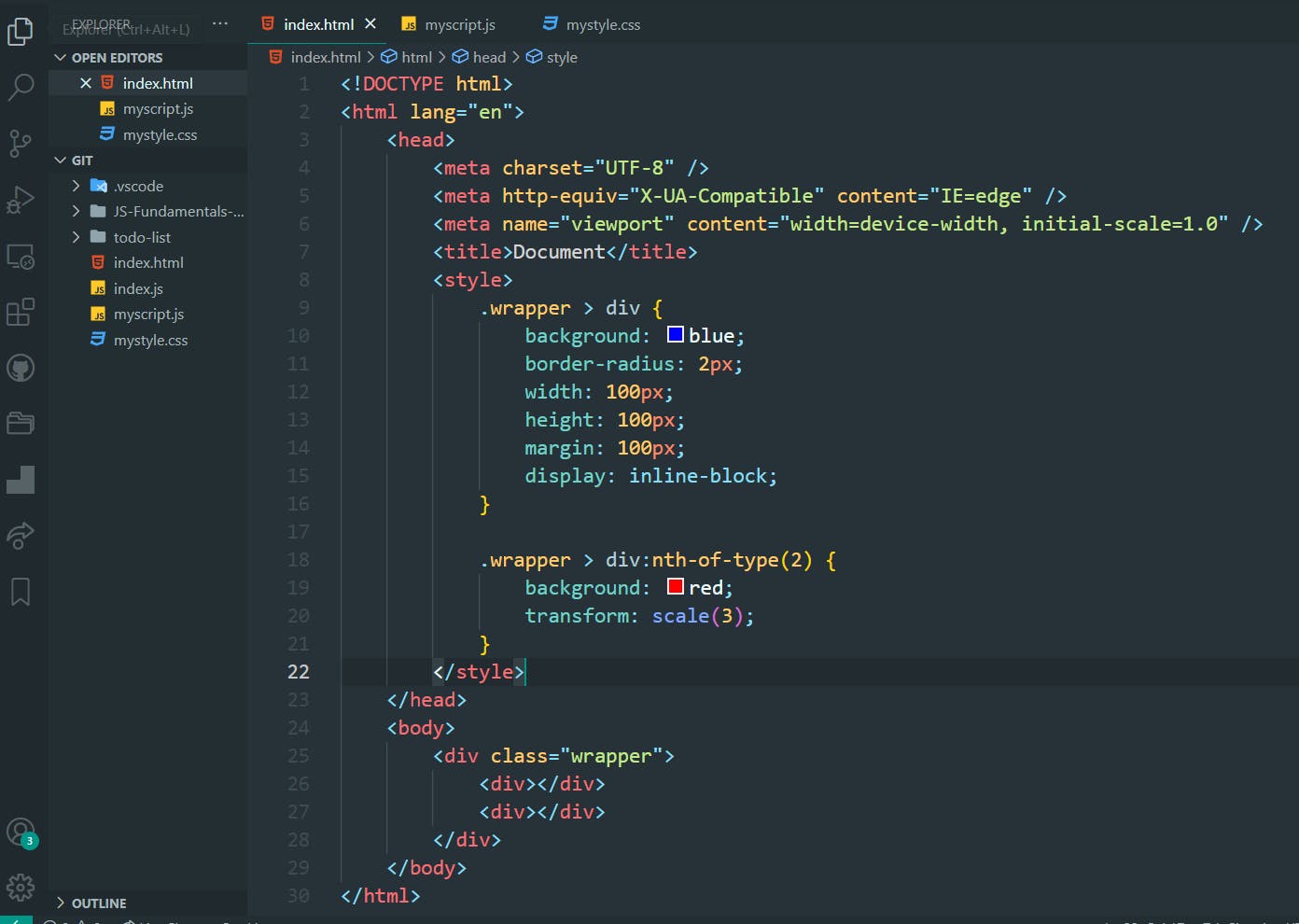This screenshot has height=924, width=1299.
Task: Open the Live Share arrow icon
Action: point(21,536)
